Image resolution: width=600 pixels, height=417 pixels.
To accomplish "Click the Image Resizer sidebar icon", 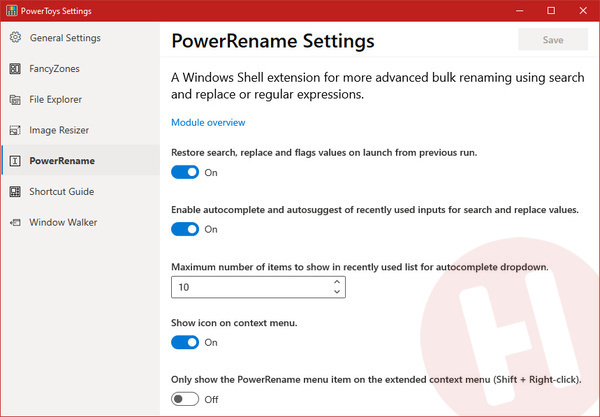I will coord(15,130).
